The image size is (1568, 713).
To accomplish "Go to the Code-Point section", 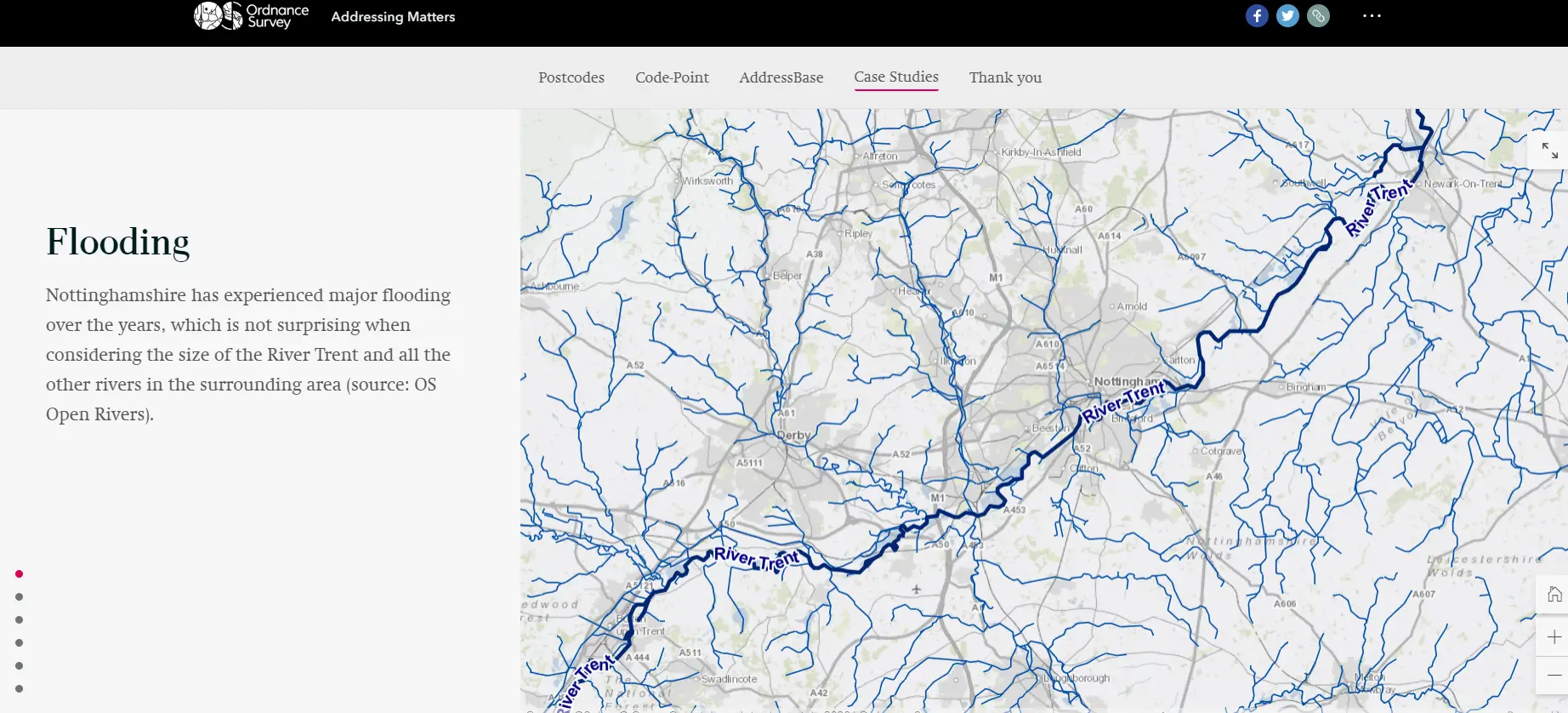I will tap(672, 77).
